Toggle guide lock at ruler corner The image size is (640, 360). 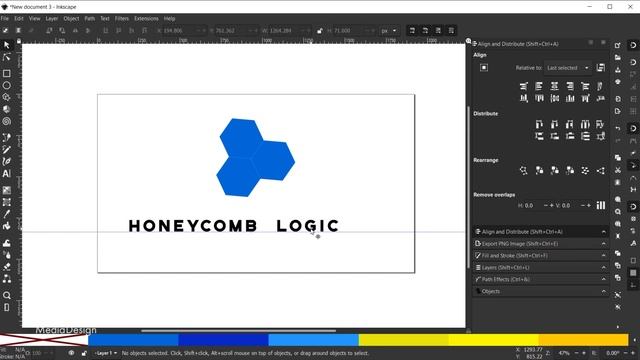19,41
